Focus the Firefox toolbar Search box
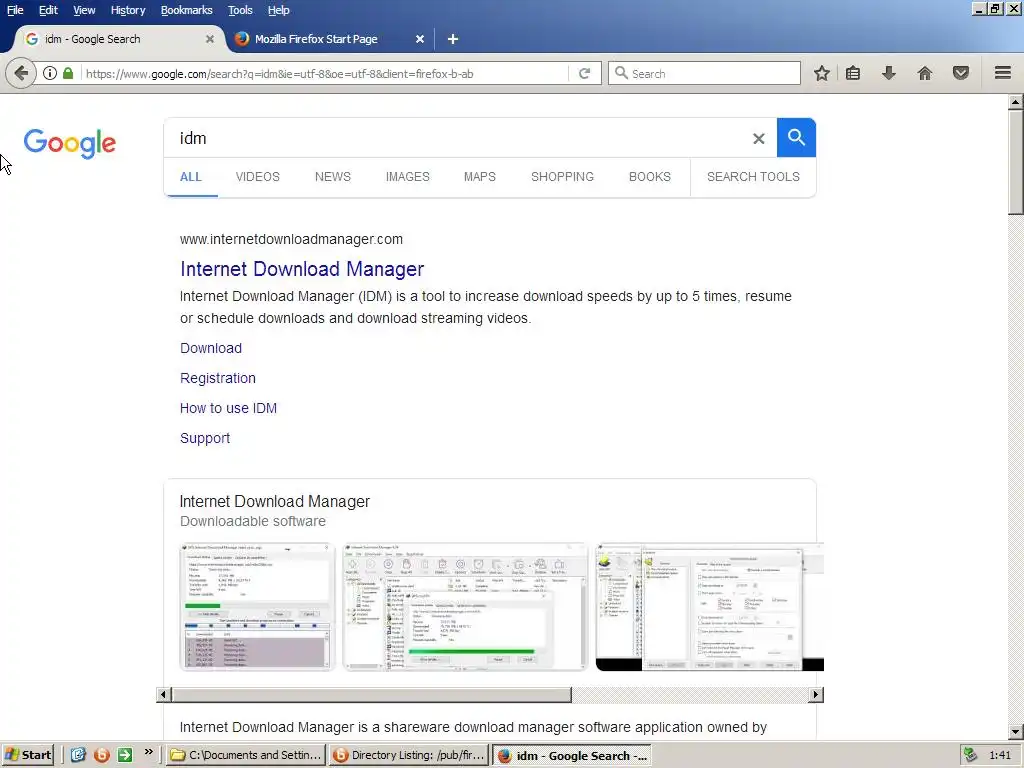Screen dimensions: 1024x768 coord(704,73)
